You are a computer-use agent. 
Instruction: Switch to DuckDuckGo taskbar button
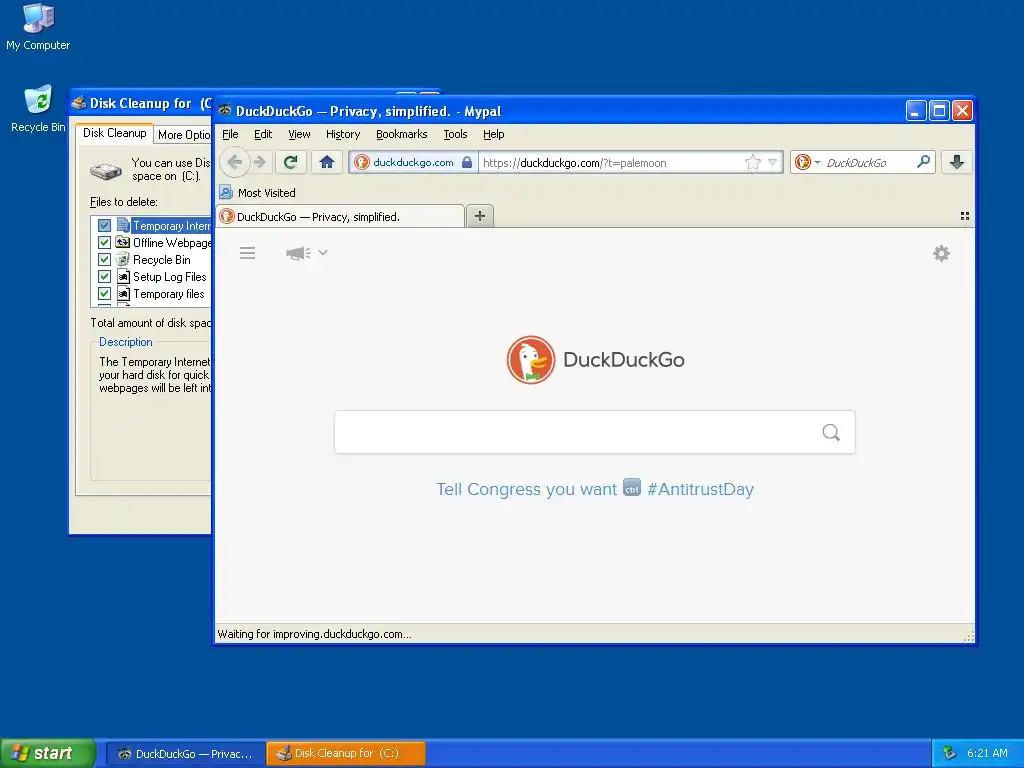click(x=185, y=754)
